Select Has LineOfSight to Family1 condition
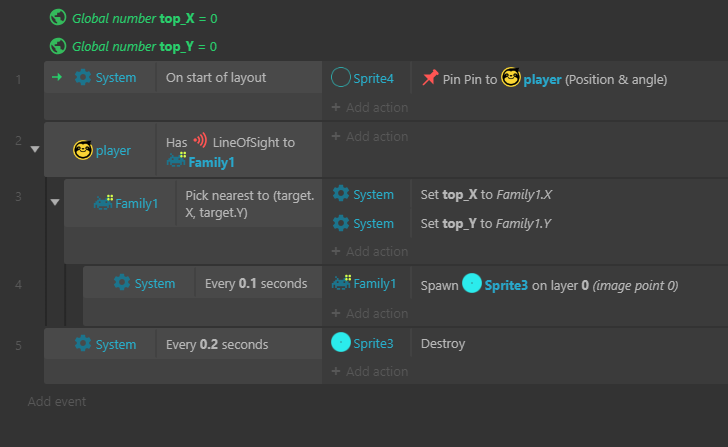The height and width of the screenshot is (447, 728). tap(231, 152)
